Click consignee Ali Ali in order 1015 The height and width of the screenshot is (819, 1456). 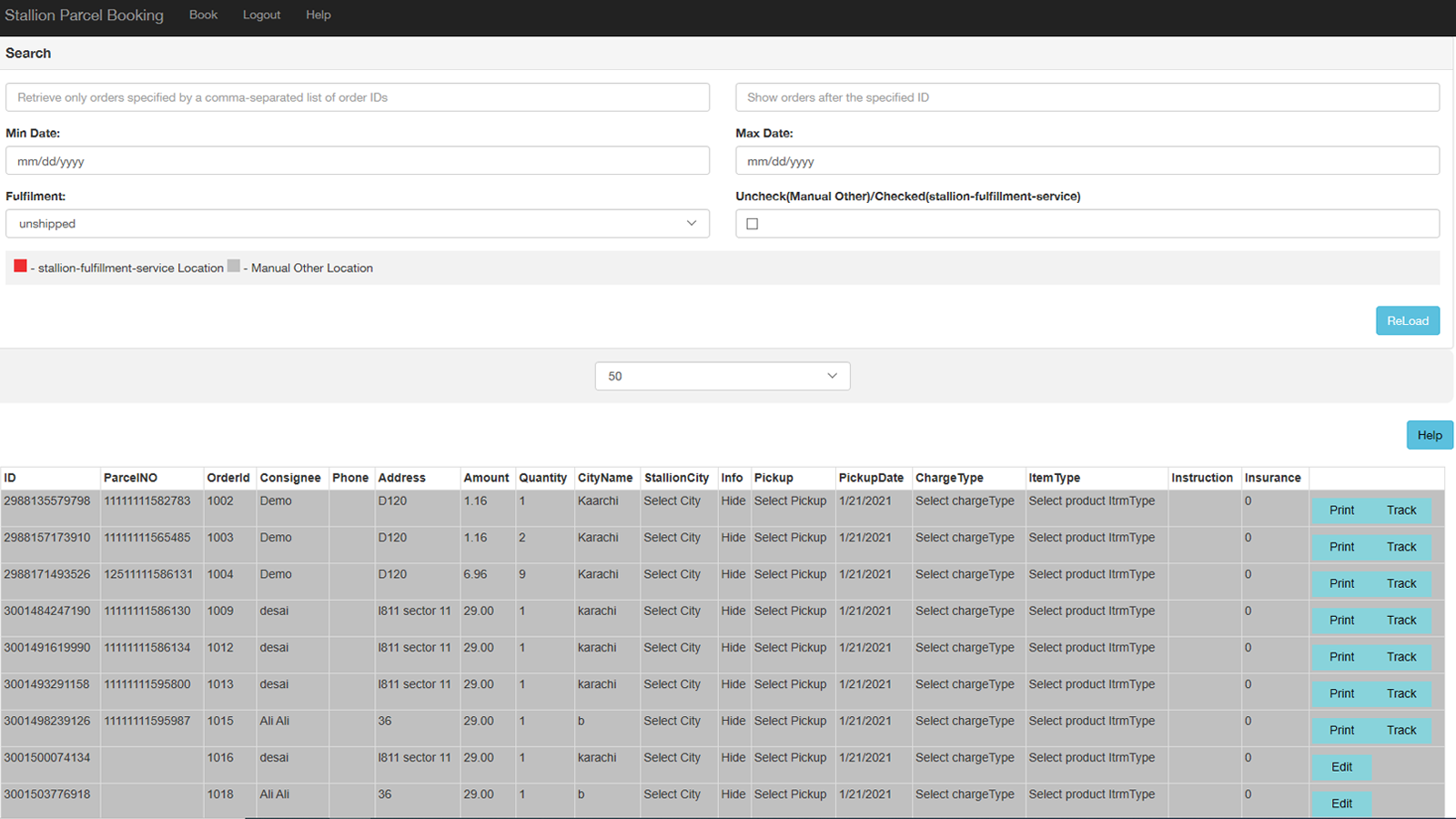(274, 721)
